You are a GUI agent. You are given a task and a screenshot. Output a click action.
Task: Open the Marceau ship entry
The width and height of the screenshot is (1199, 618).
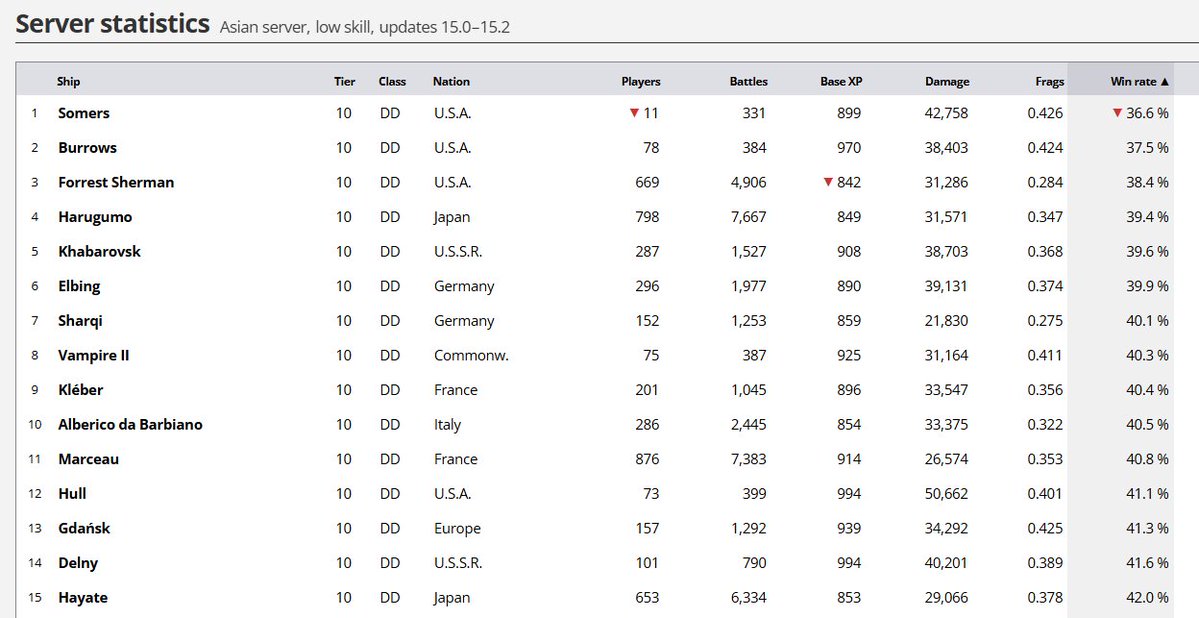point(89,459)
